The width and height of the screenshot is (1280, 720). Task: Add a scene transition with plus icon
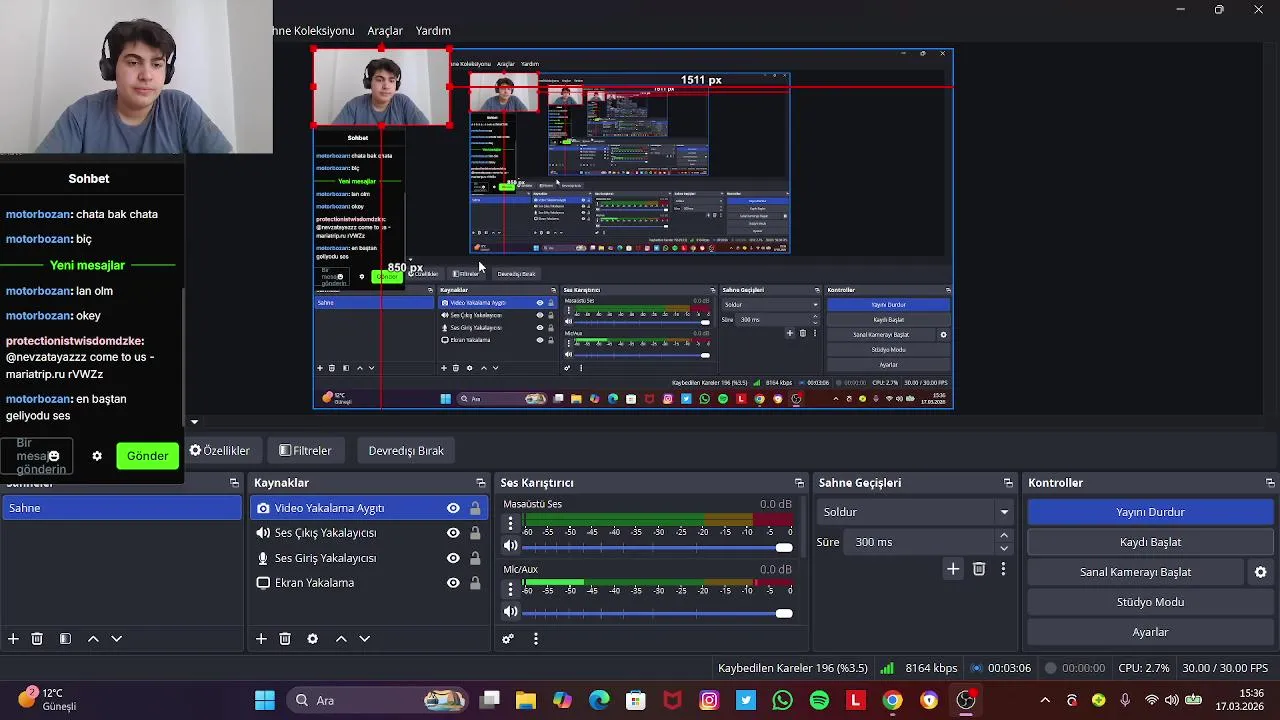(953, 569)
